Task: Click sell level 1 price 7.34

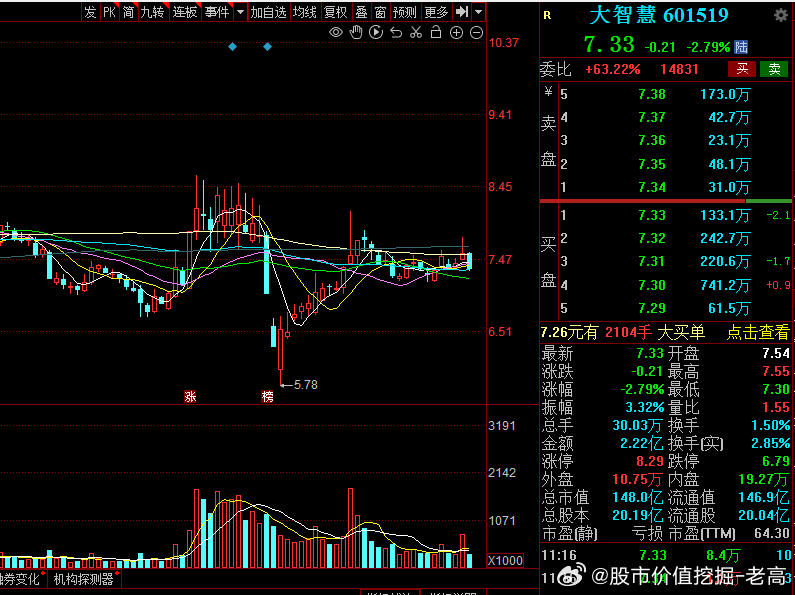Action: click(x=652, y=188)
